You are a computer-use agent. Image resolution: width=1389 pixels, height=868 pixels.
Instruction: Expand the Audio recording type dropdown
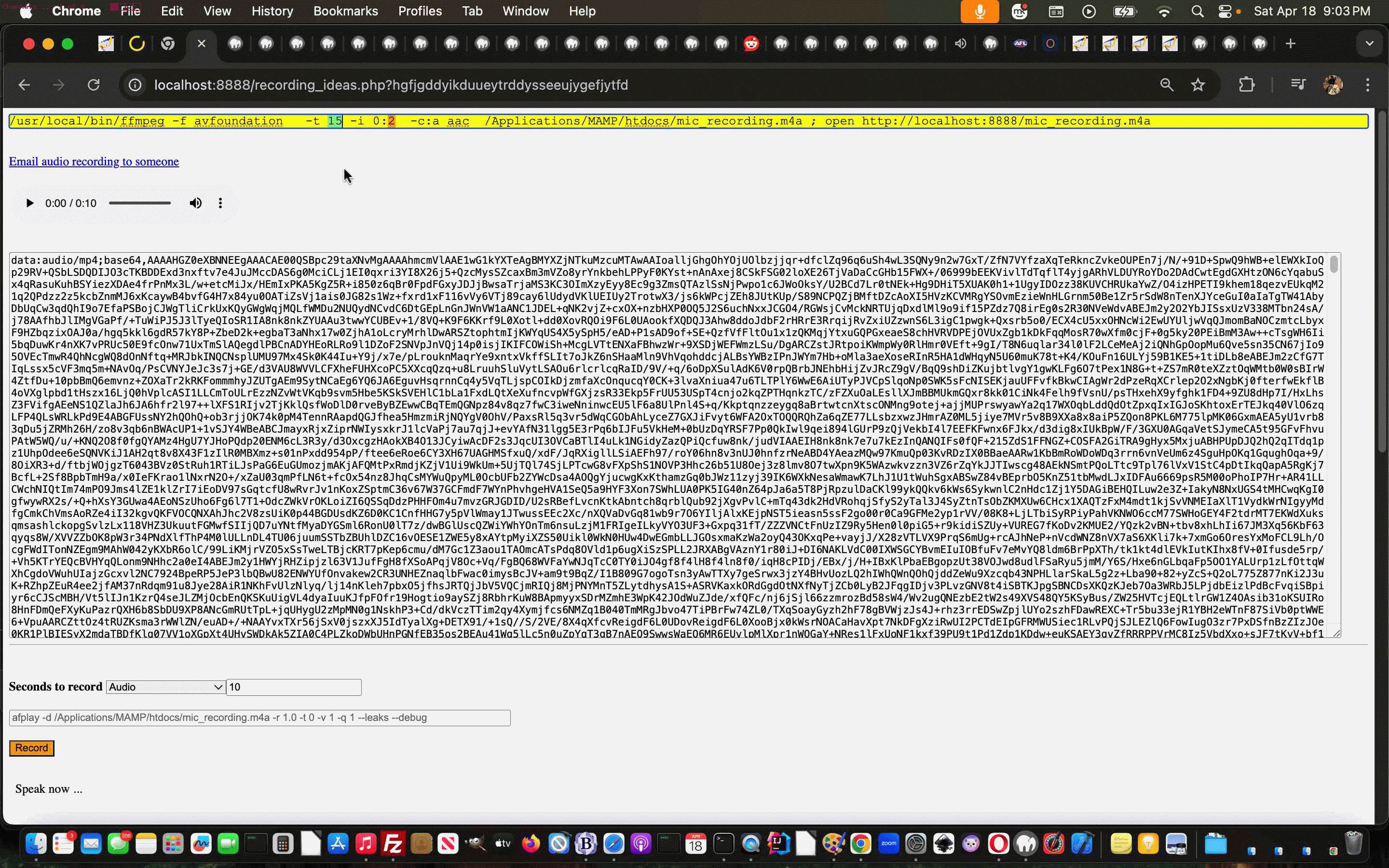(x=165, y=687)
